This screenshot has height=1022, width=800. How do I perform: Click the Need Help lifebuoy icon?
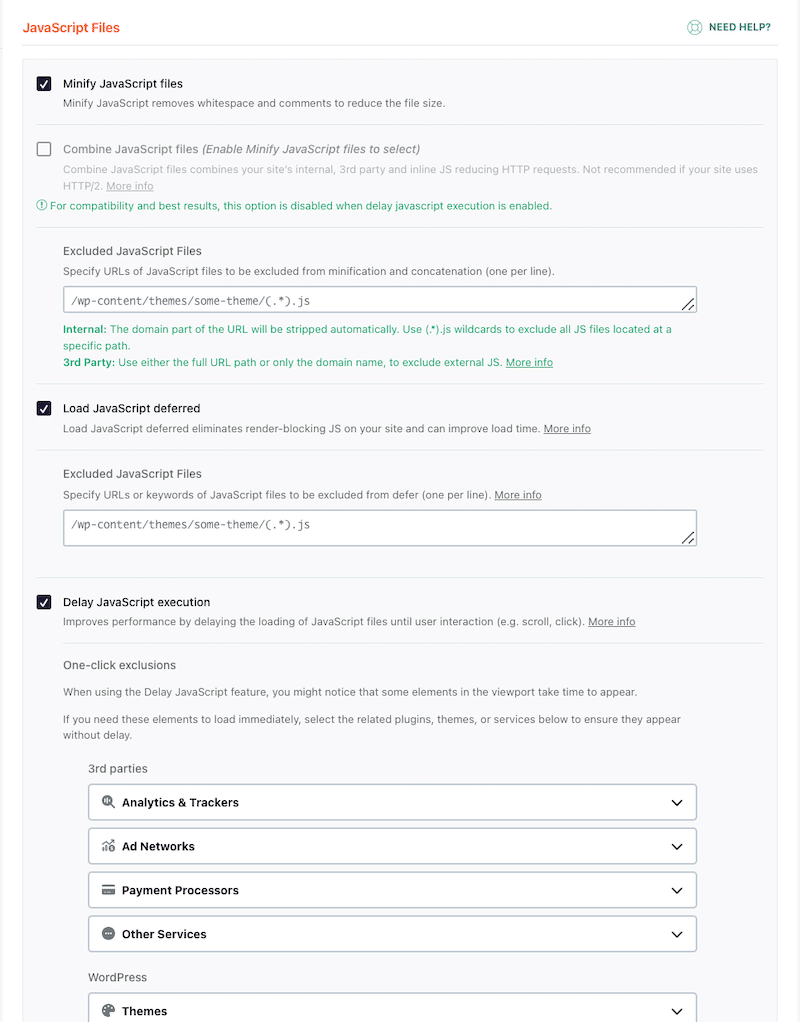pos(694,28)
